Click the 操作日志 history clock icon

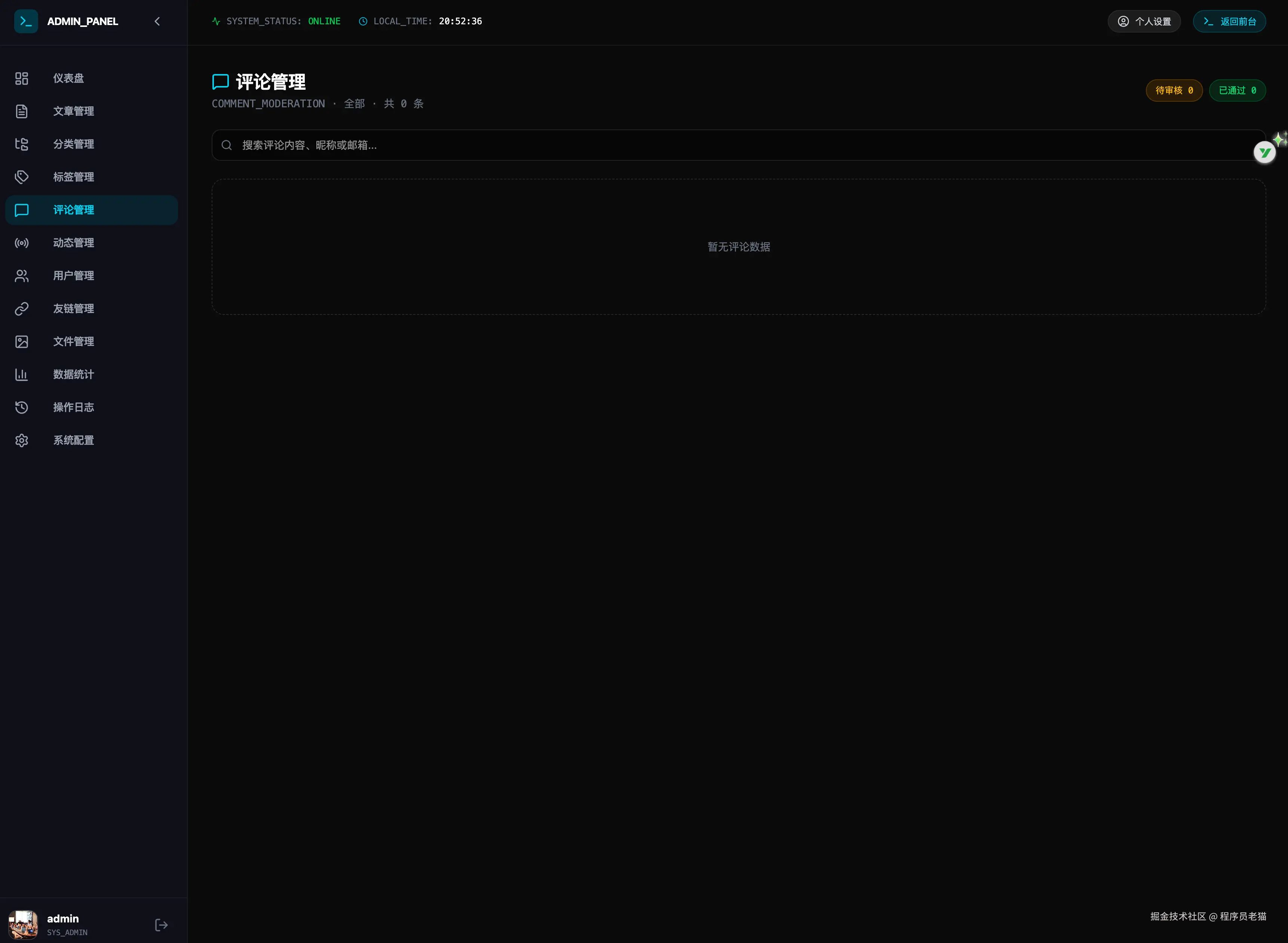(22, 408)
